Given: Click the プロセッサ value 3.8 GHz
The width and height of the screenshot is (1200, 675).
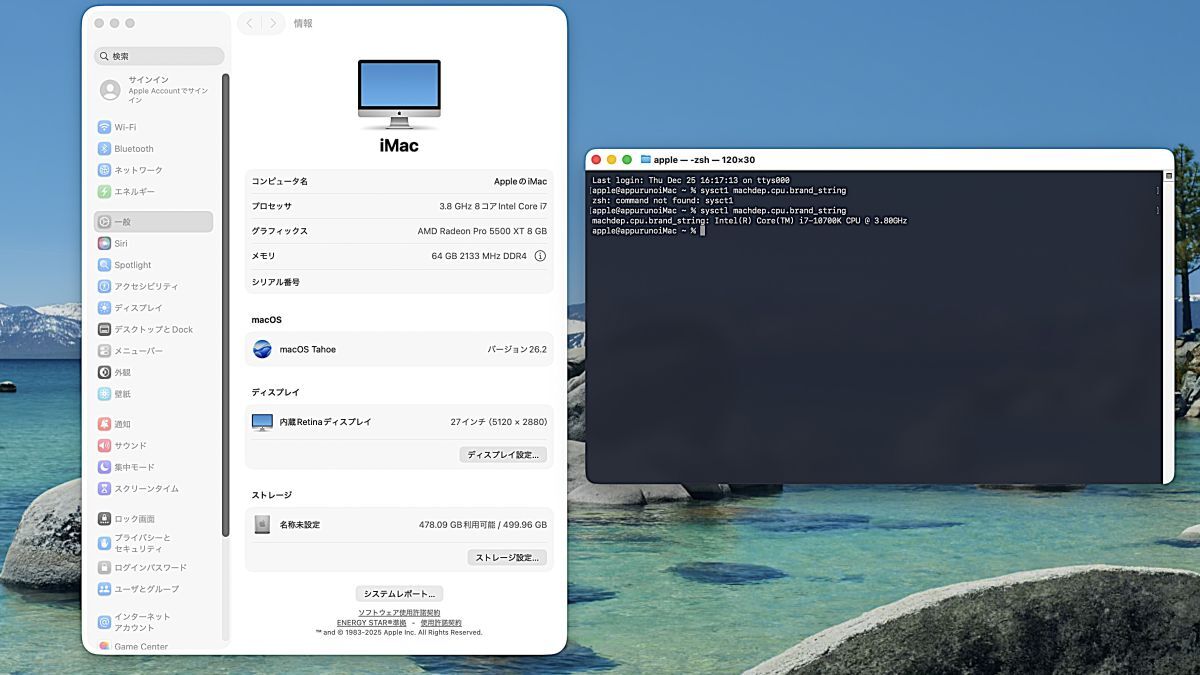Looking at the screenshot, I should click(493, 206).
